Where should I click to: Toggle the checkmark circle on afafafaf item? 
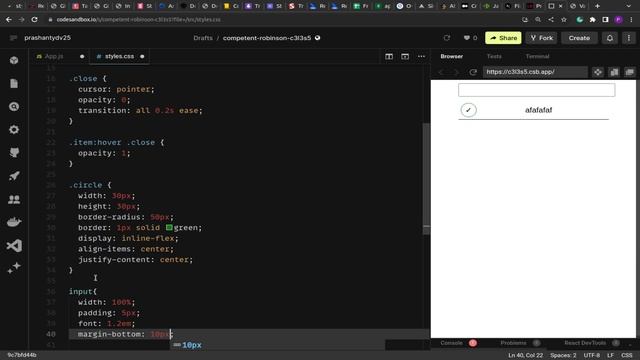click(x=468, y=110)
